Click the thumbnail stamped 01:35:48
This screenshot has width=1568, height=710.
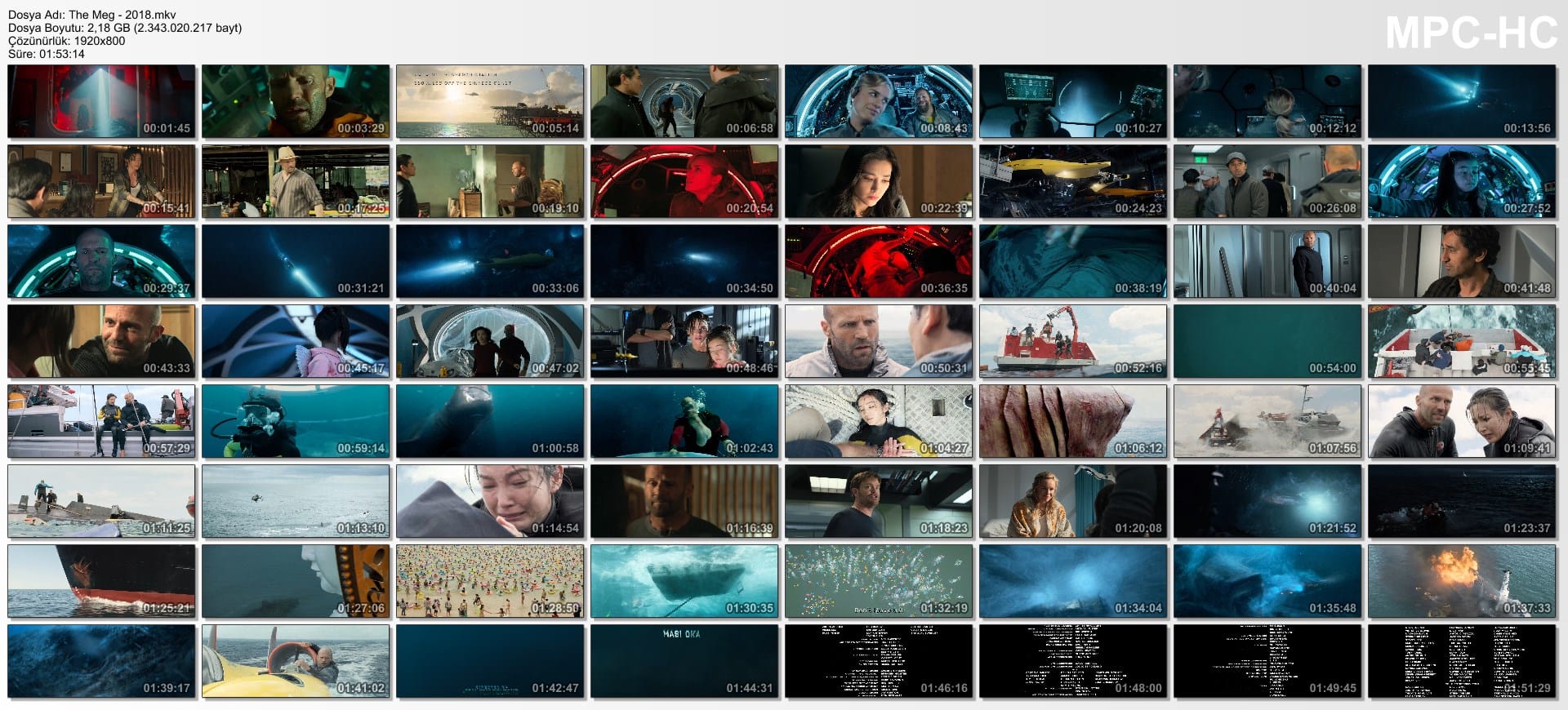[1267, 581]
